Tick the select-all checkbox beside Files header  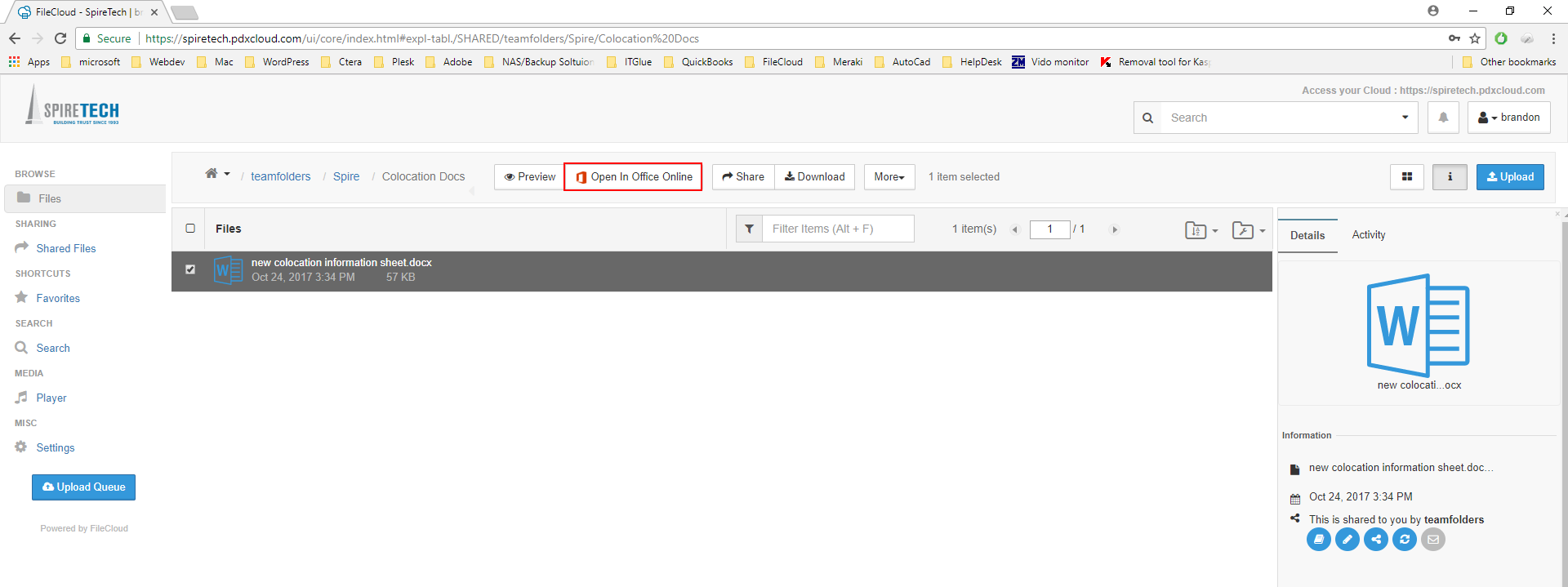coord(190,229)
